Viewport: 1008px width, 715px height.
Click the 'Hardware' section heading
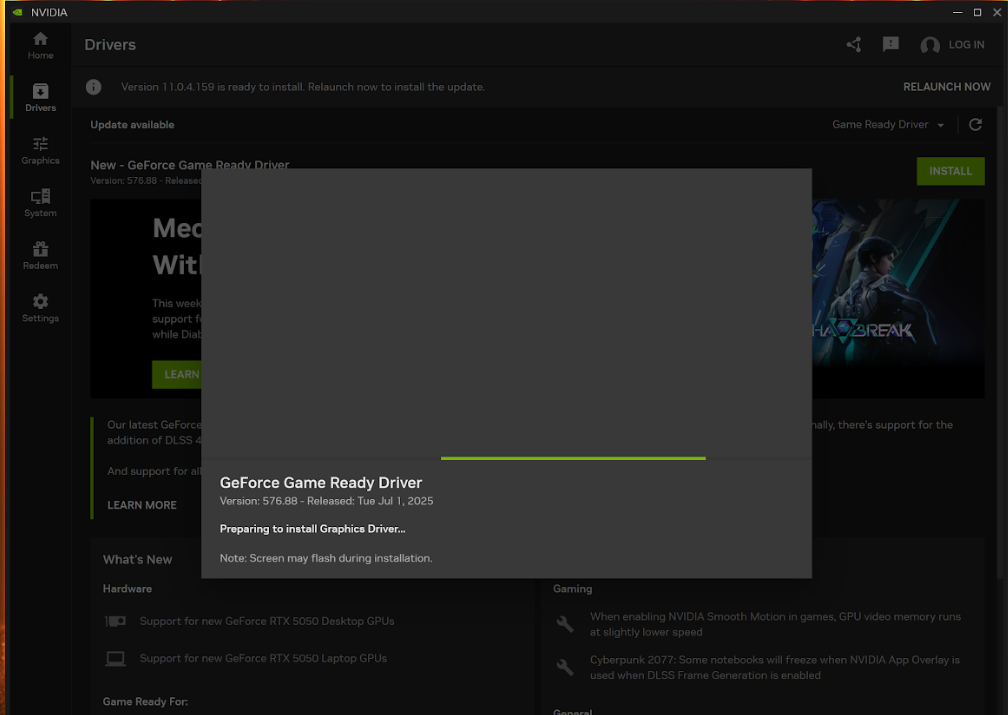127,589
